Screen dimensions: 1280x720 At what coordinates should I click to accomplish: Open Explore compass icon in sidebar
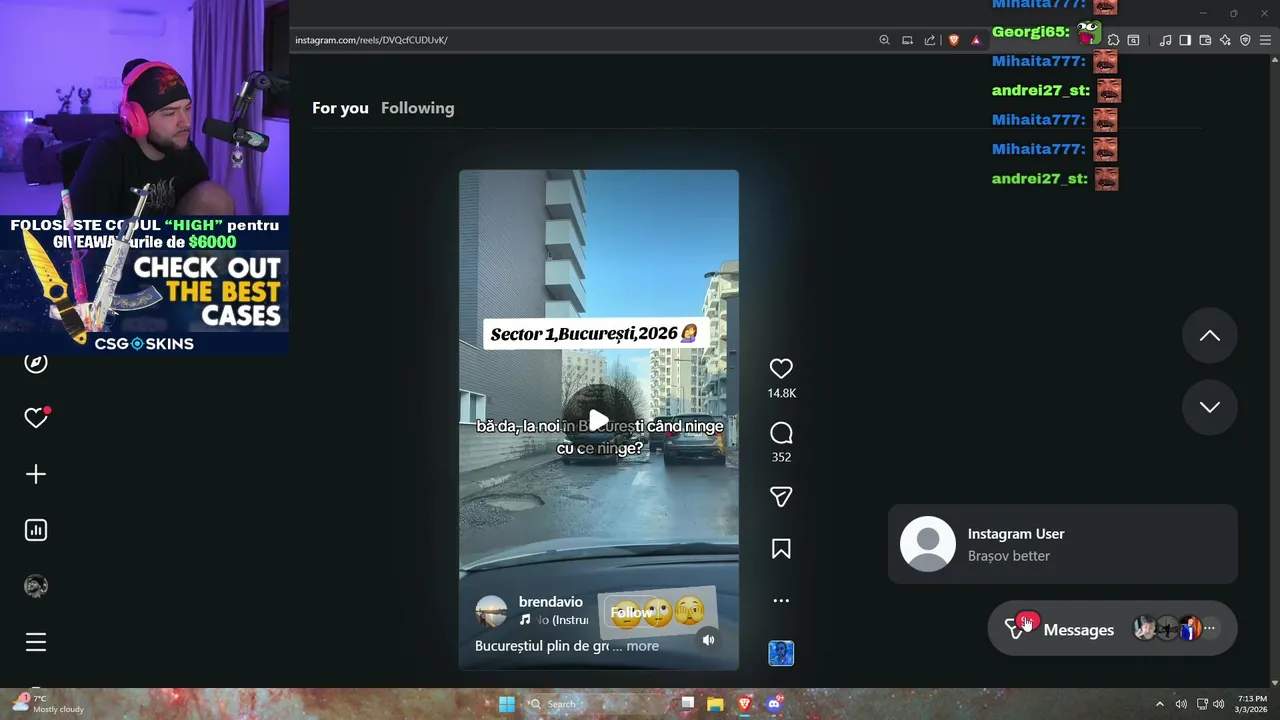[36, 363]
